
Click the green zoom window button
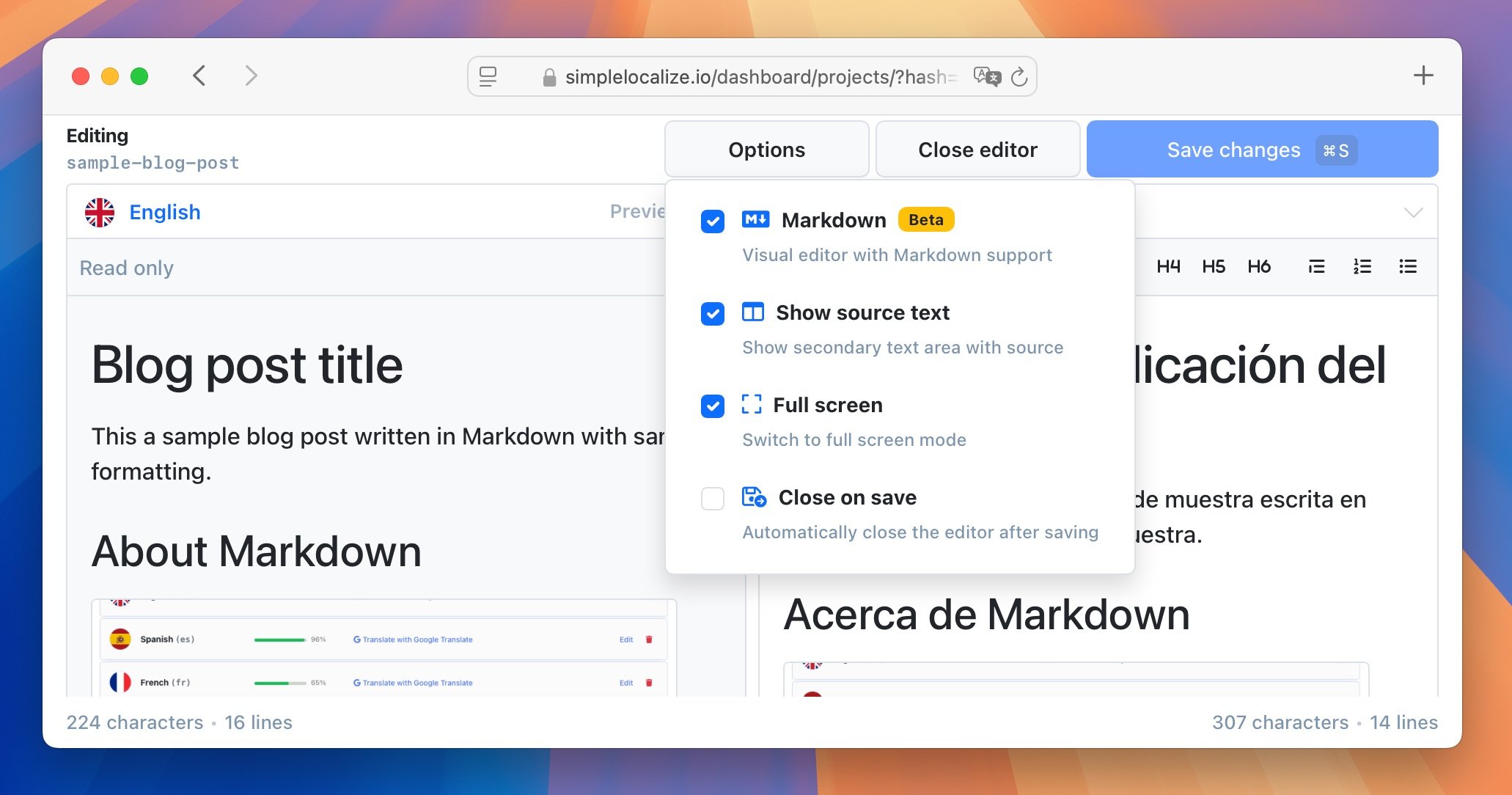139,76
